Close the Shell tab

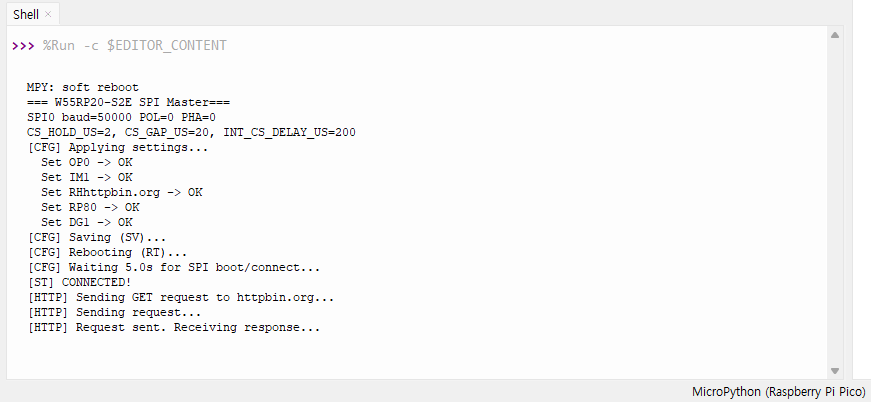point(48,15)
